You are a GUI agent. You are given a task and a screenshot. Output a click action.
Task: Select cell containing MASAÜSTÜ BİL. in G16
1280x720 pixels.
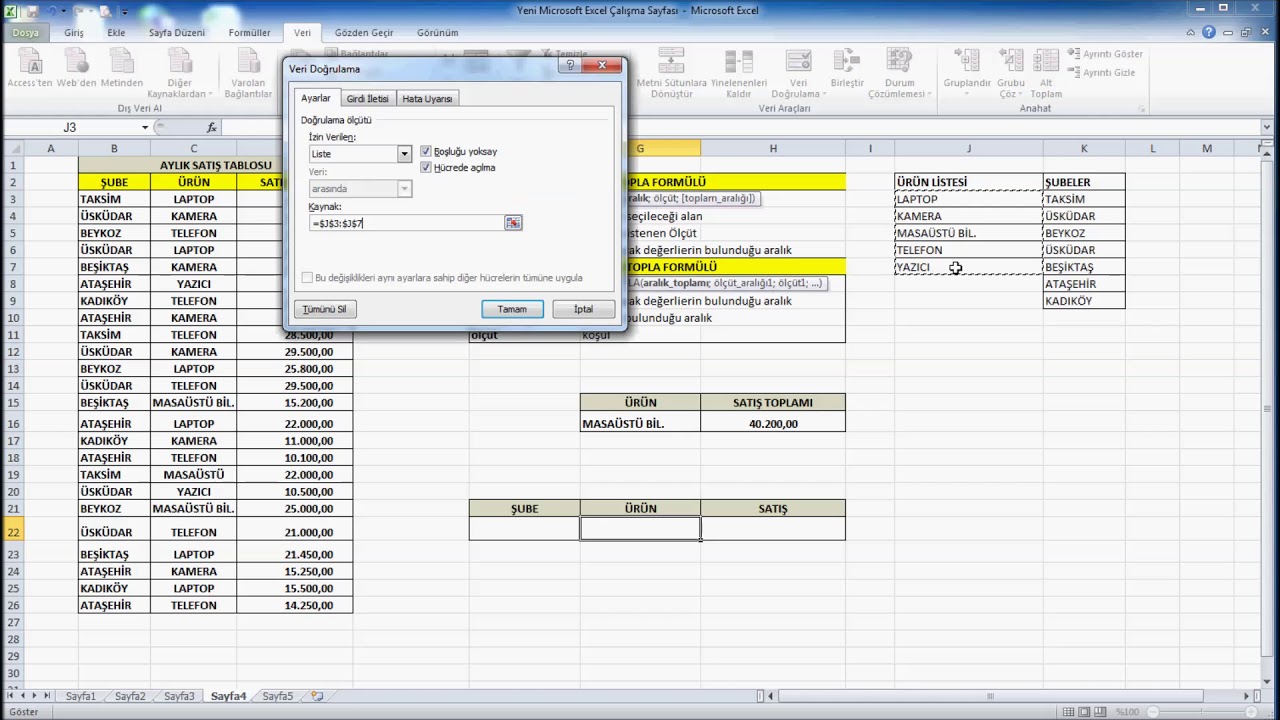pos(640,424)
